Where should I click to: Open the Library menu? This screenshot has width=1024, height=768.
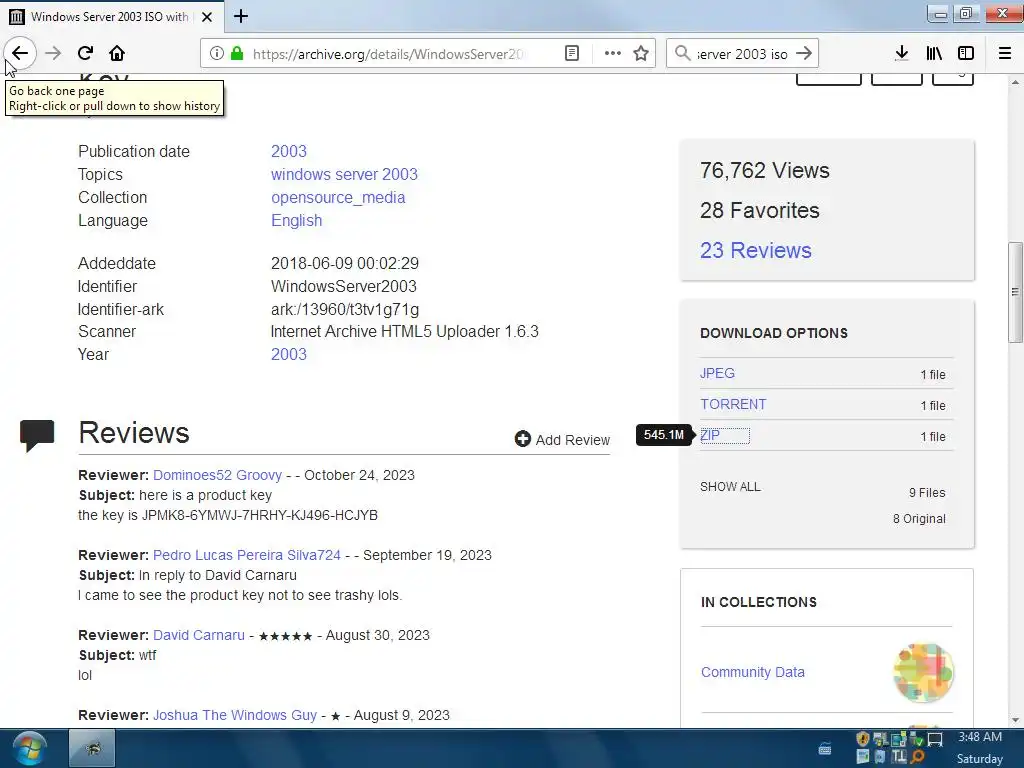(934, 54)
